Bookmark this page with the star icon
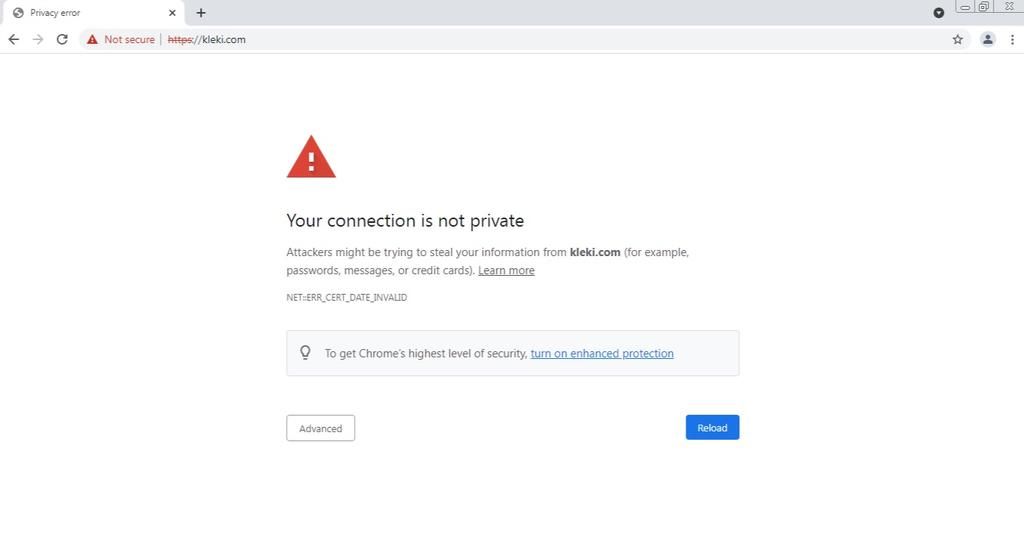 (958, 39)
